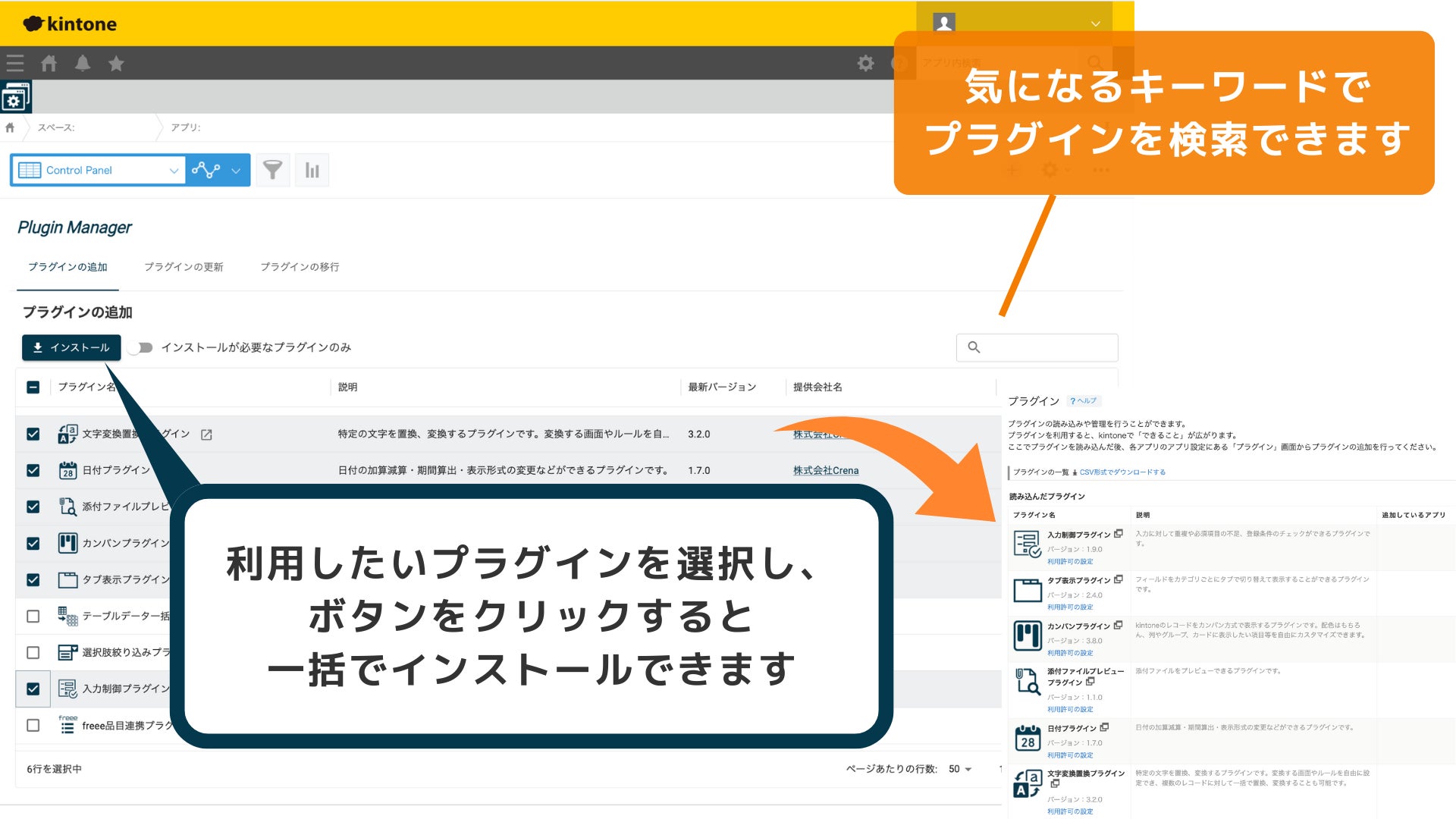The width and height of the screenshot is (1456, 819).
Task: Open rows per page 50 dropdown
Action: point(960,769)
